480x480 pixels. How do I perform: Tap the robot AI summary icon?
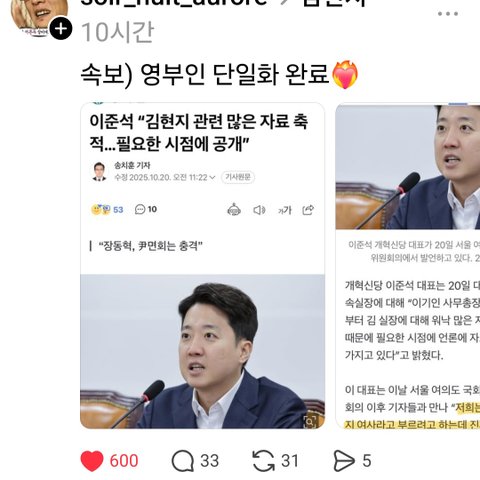click(234, 210)
